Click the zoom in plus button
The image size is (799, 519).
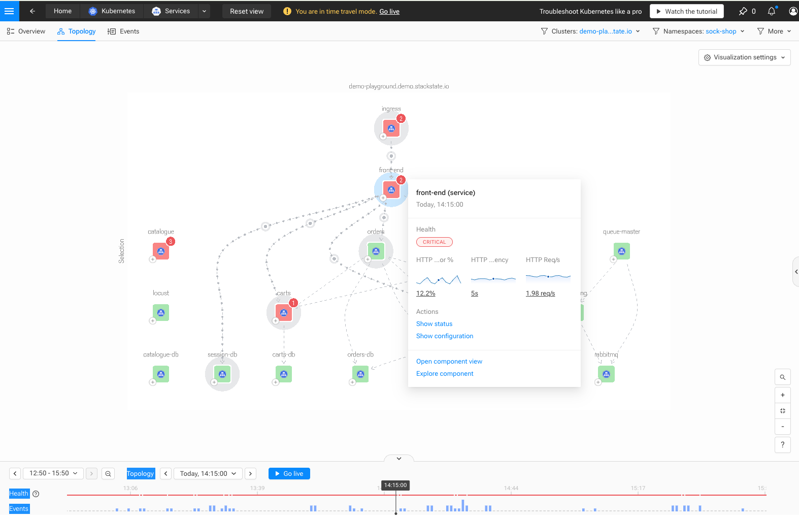pyautogui.click(x=783, y=395)
